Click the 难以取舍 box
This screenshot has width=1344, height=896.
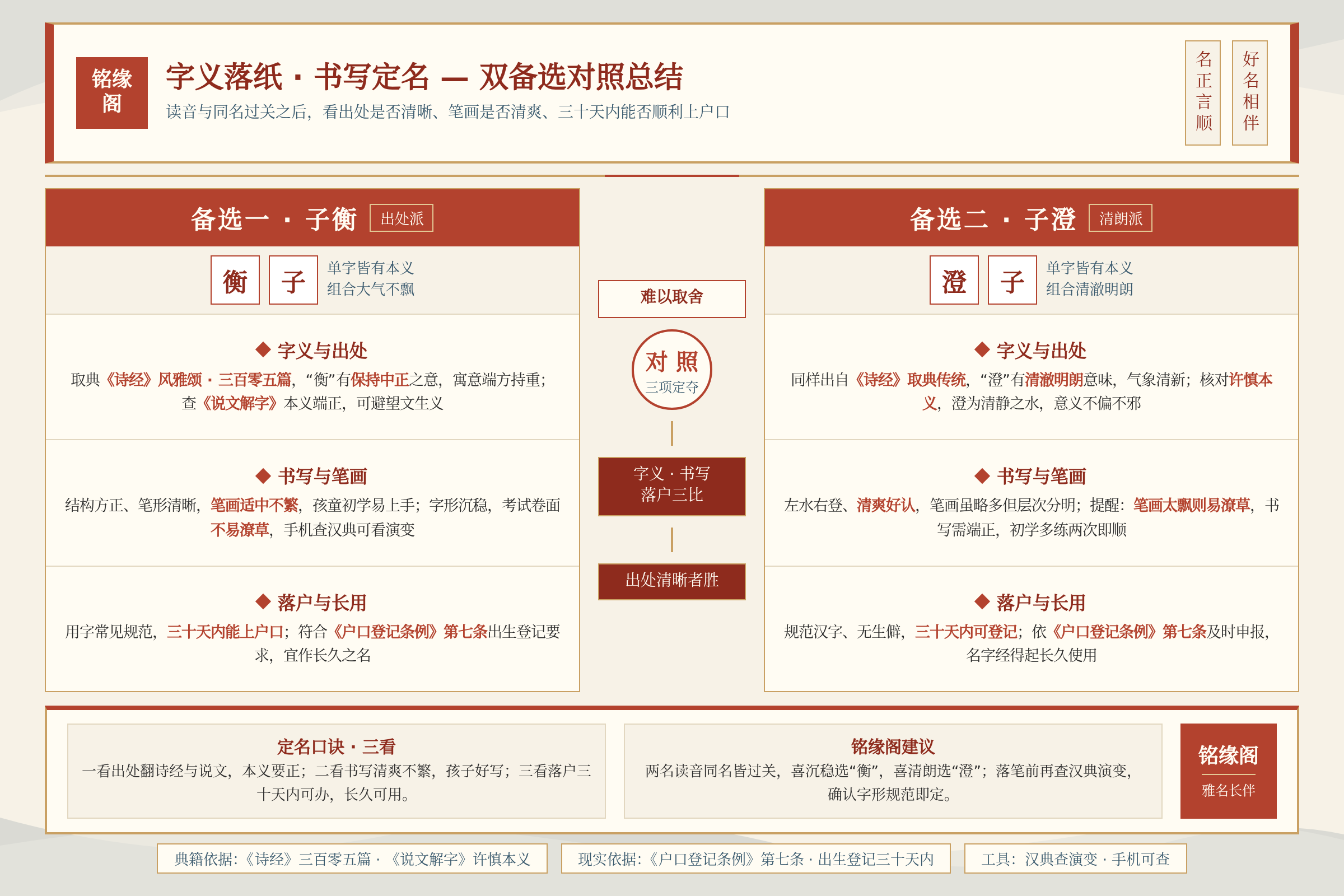(672, 299)
